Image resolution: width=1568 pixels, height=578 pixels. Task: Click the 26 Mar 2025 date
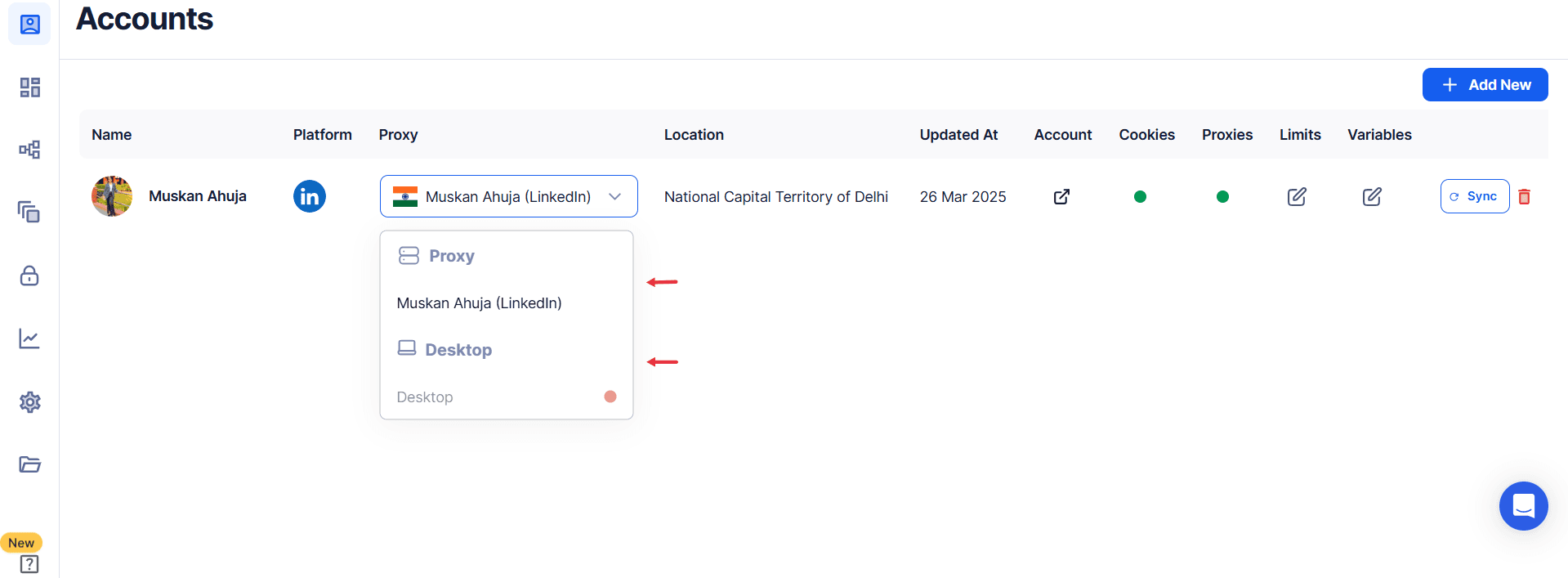(x=963, y=197)
